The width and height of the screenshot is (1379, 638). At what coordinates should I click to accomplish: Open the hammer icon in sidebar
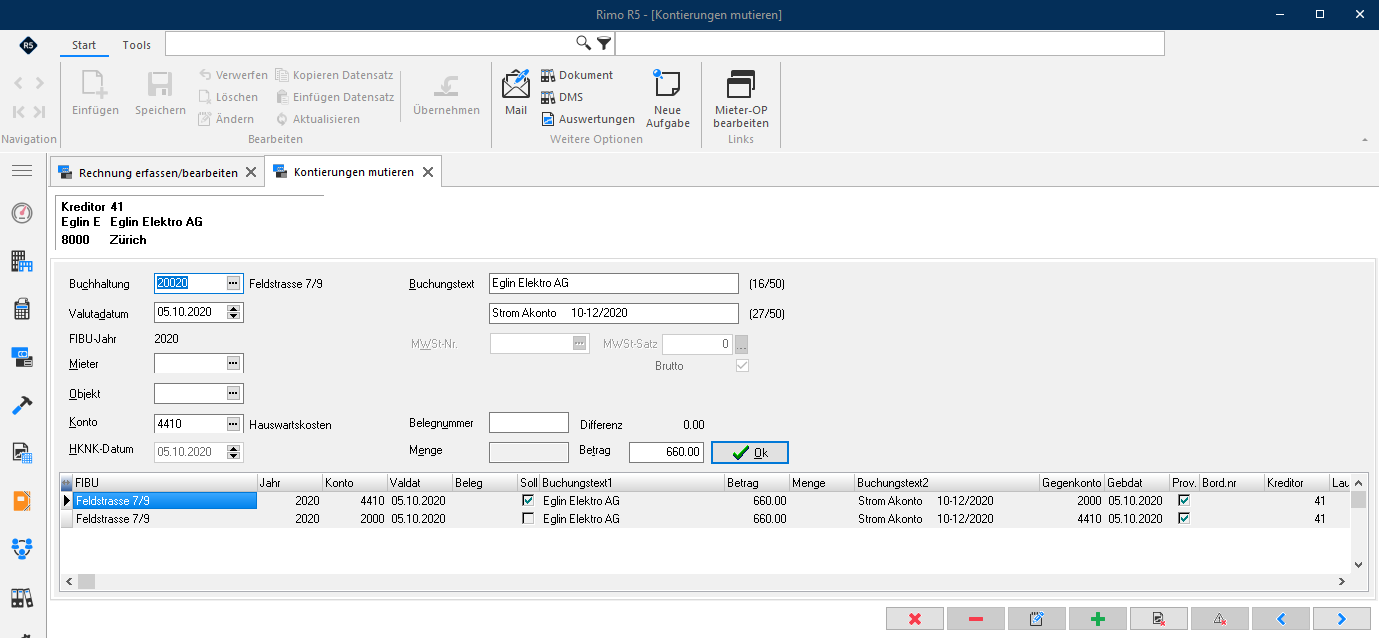(x=22, y=405)
